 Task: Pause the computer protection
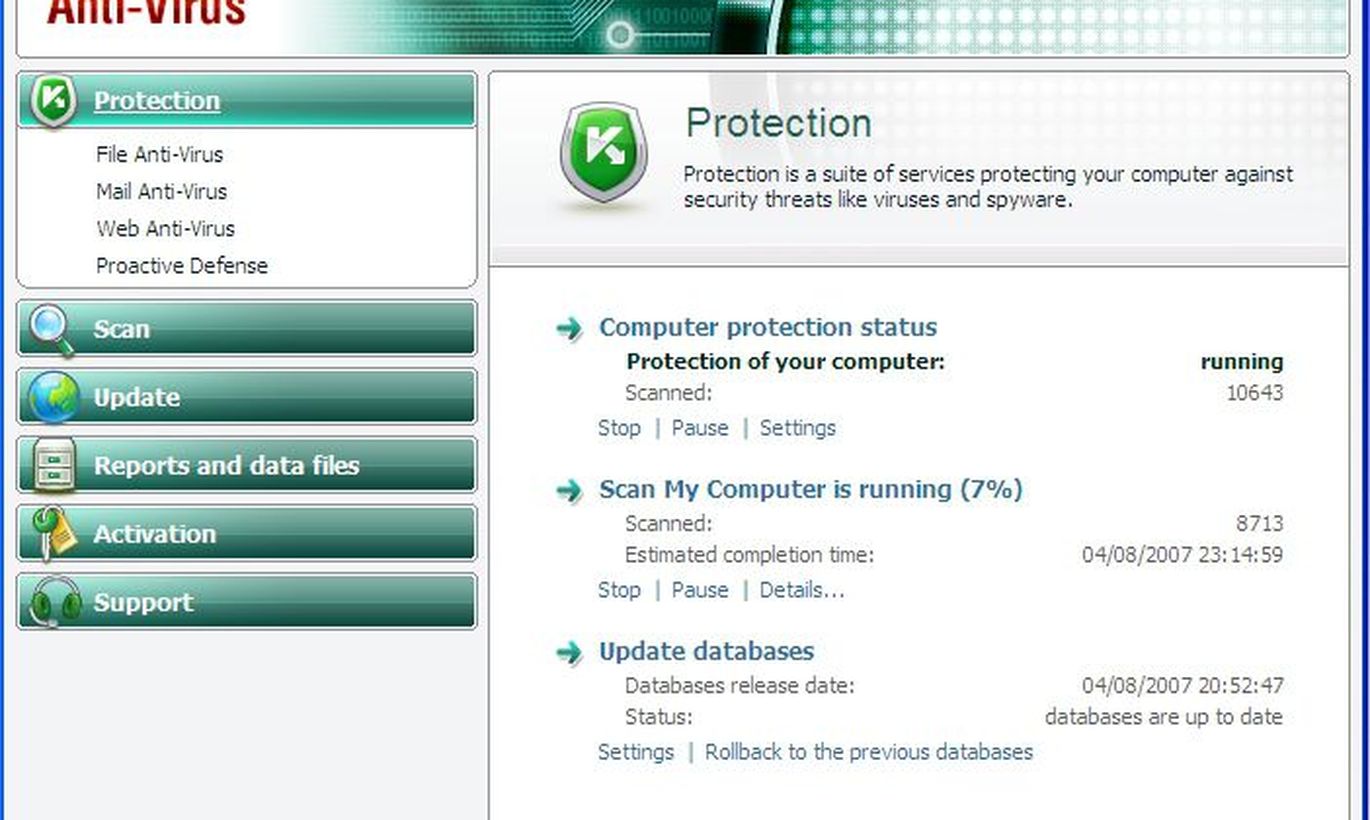pos(700,428)
